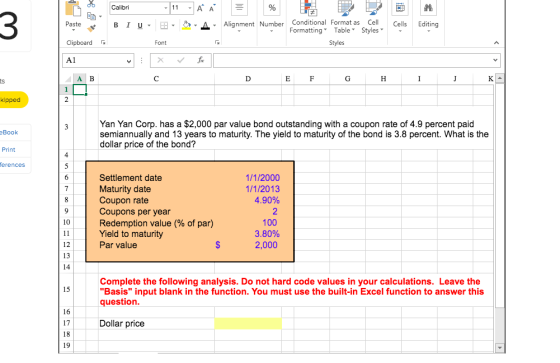Viewport: 560px width, 363px height.
Task: Open the Copy options dropdown arrow
Action: click(x=100, y=16)
